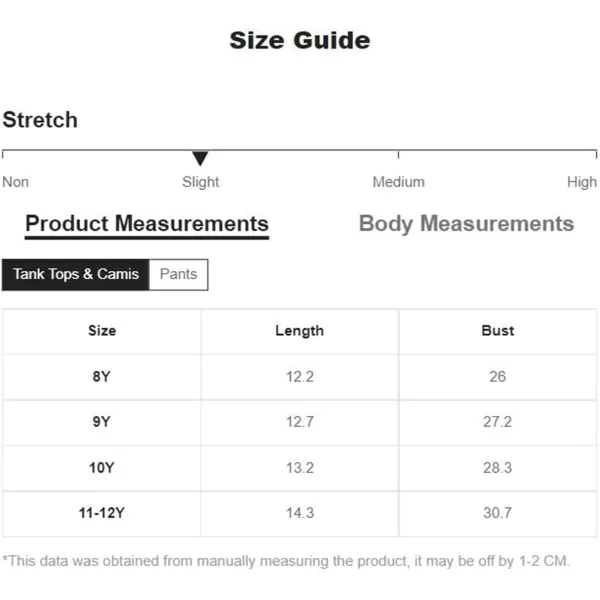This screenshot has height=600, width=600.
Task: Select the 10Y size row
Action: click(300, 468)
